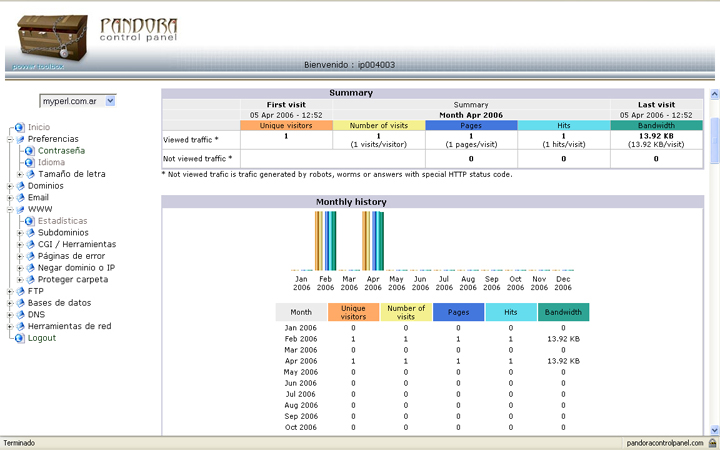The image size is (720, 450).
Task: Open Páginas de error item
Action: tap(71, 256)
